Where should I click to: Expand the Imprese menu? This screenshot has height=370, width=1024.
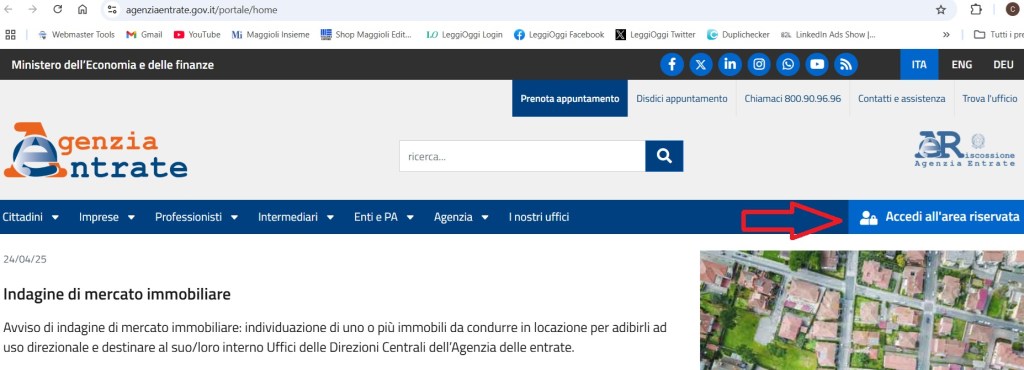(107, 217)
